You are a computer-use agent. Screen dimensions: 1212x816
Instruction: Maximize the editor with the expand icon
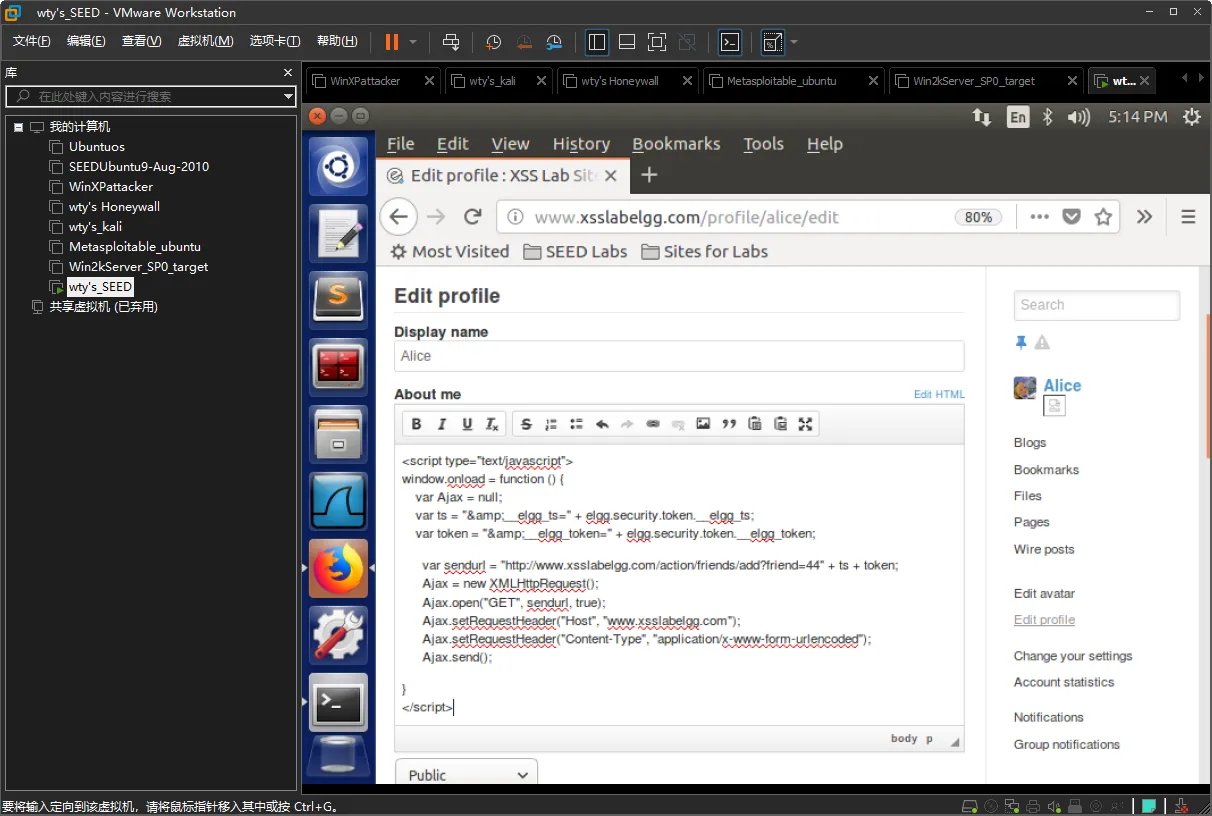click(x=805, y=424)
